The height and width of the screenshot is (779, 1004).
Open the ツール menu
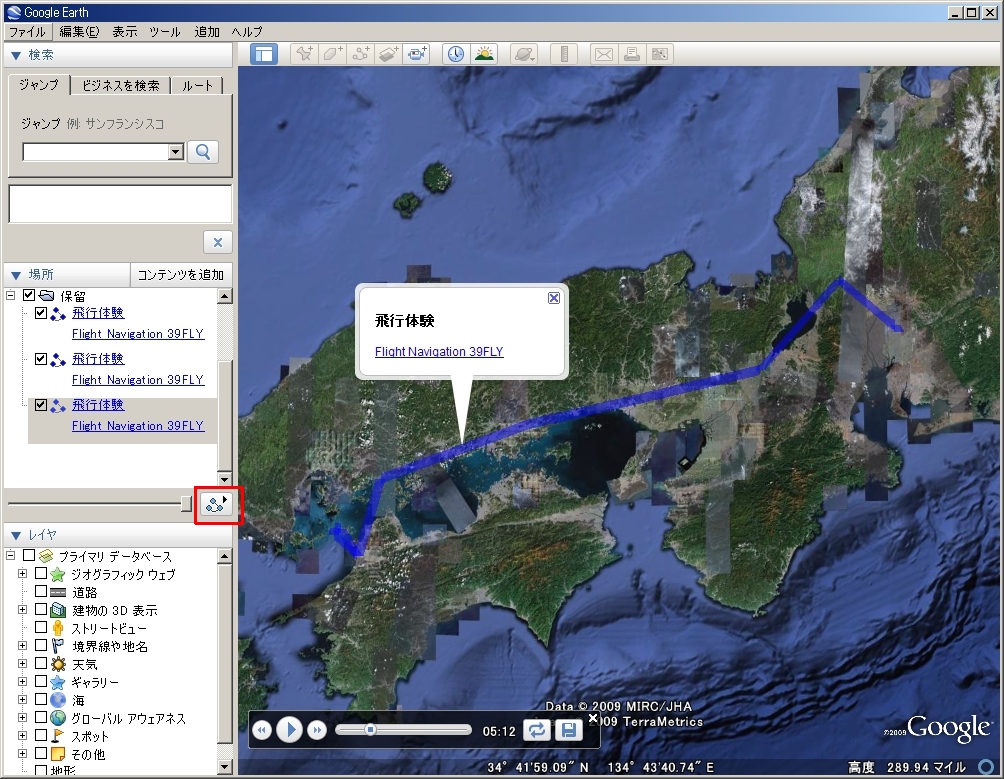click(165, 31)
